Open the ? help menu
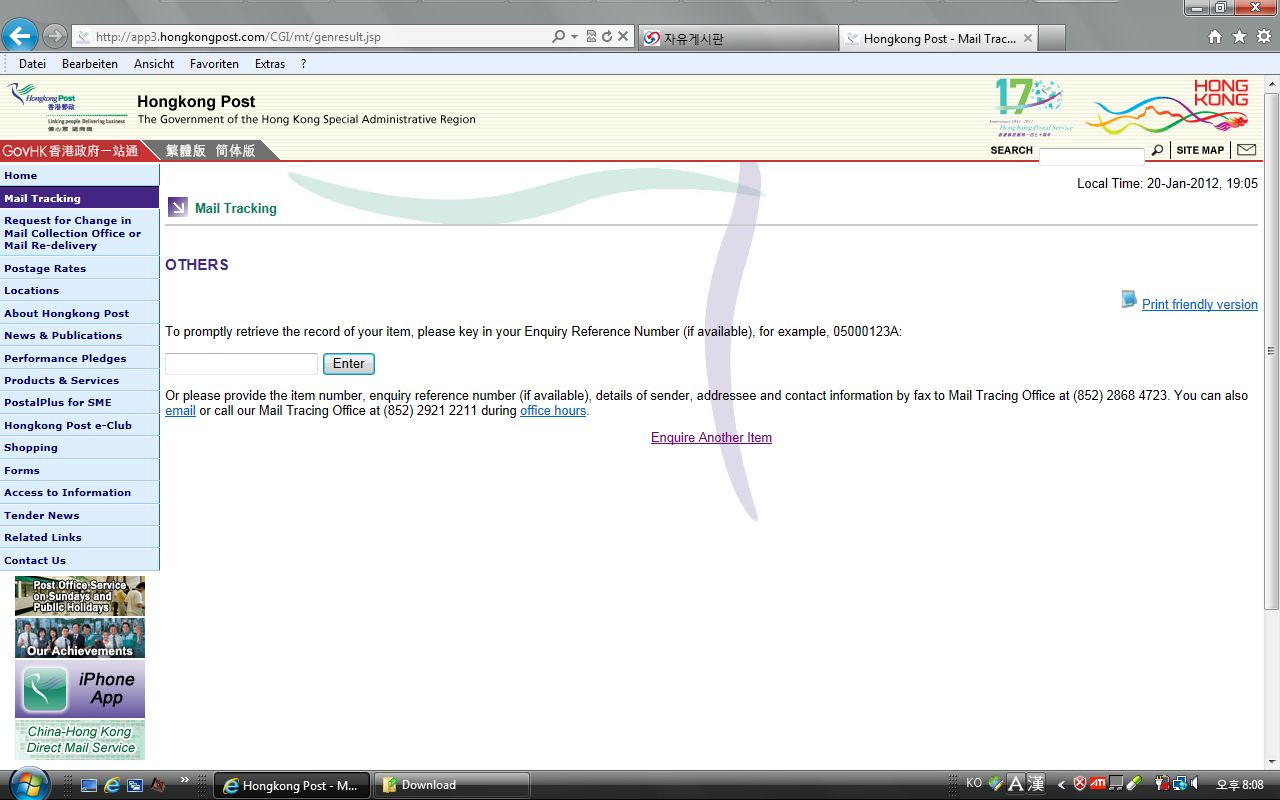Image resolution: width=1280 pixels, height=800 pixels. pos(303,64)
